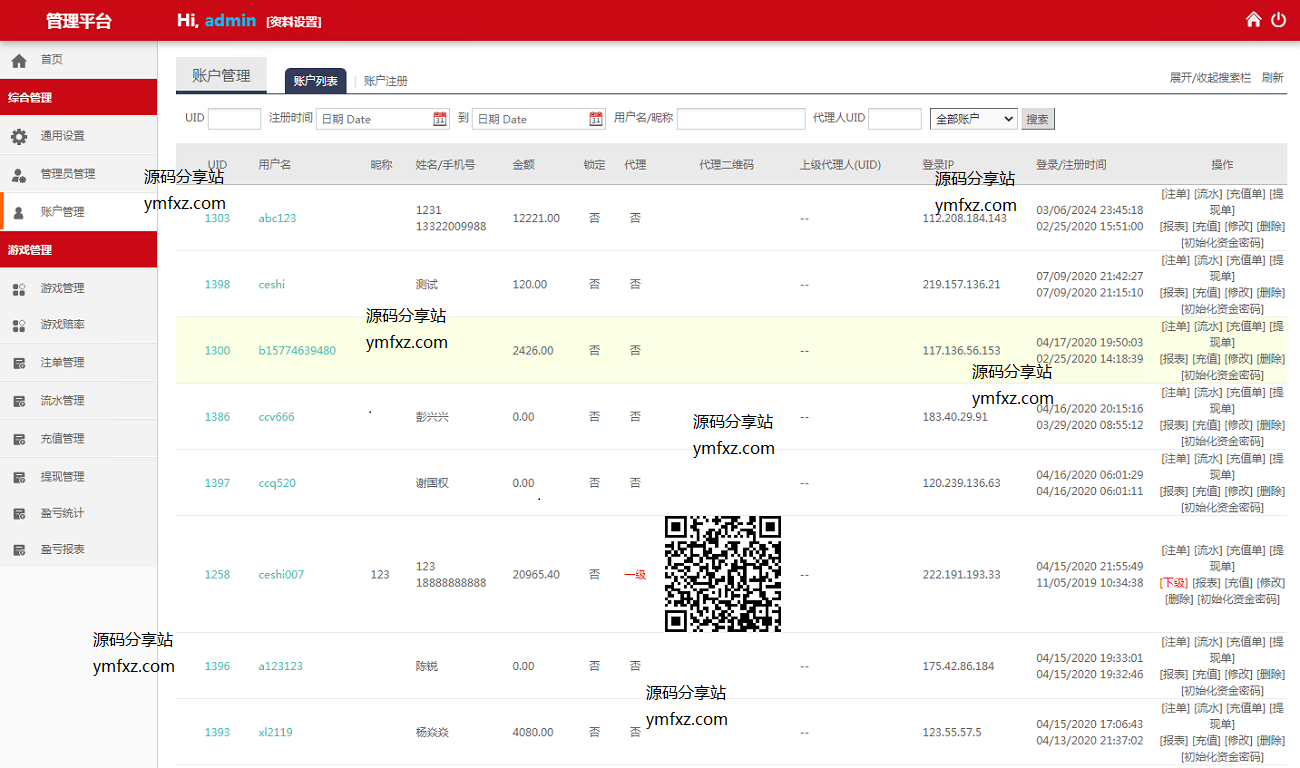Screen dimensions: 1300x768
Task: Click username link abc123
Action: click(277, 218)
